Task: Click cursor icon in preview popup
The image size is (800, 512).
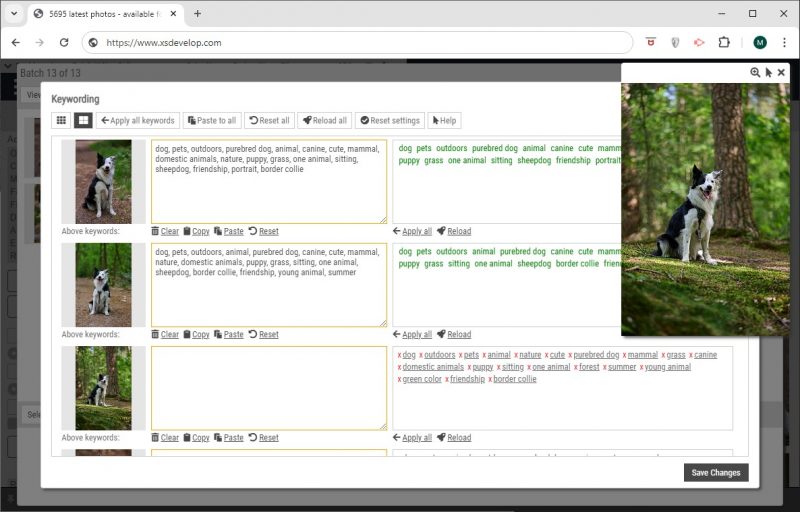Action: [x=768, y=73]
